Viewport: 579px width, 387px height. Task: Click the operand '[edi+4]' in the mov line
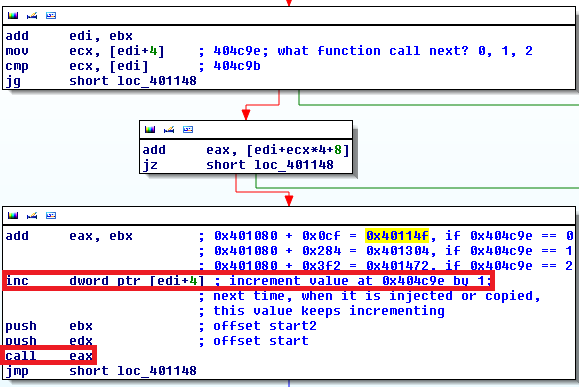(x=137, y=51)
